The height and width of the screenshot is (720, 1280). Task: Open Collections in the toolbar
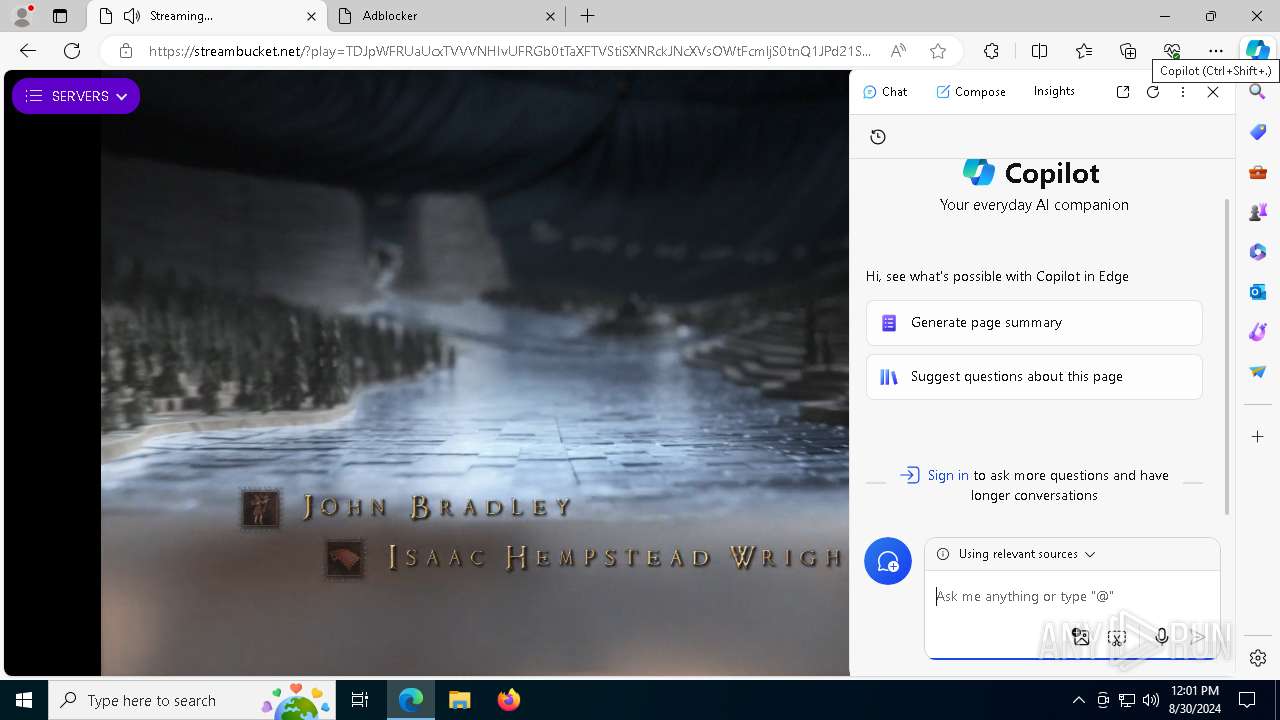coord(1128,51)
